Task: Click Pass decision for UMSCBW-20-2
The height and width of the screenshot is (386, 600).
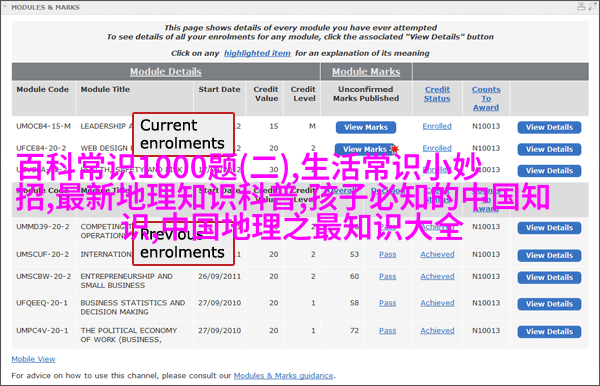Action: (388, 276)
